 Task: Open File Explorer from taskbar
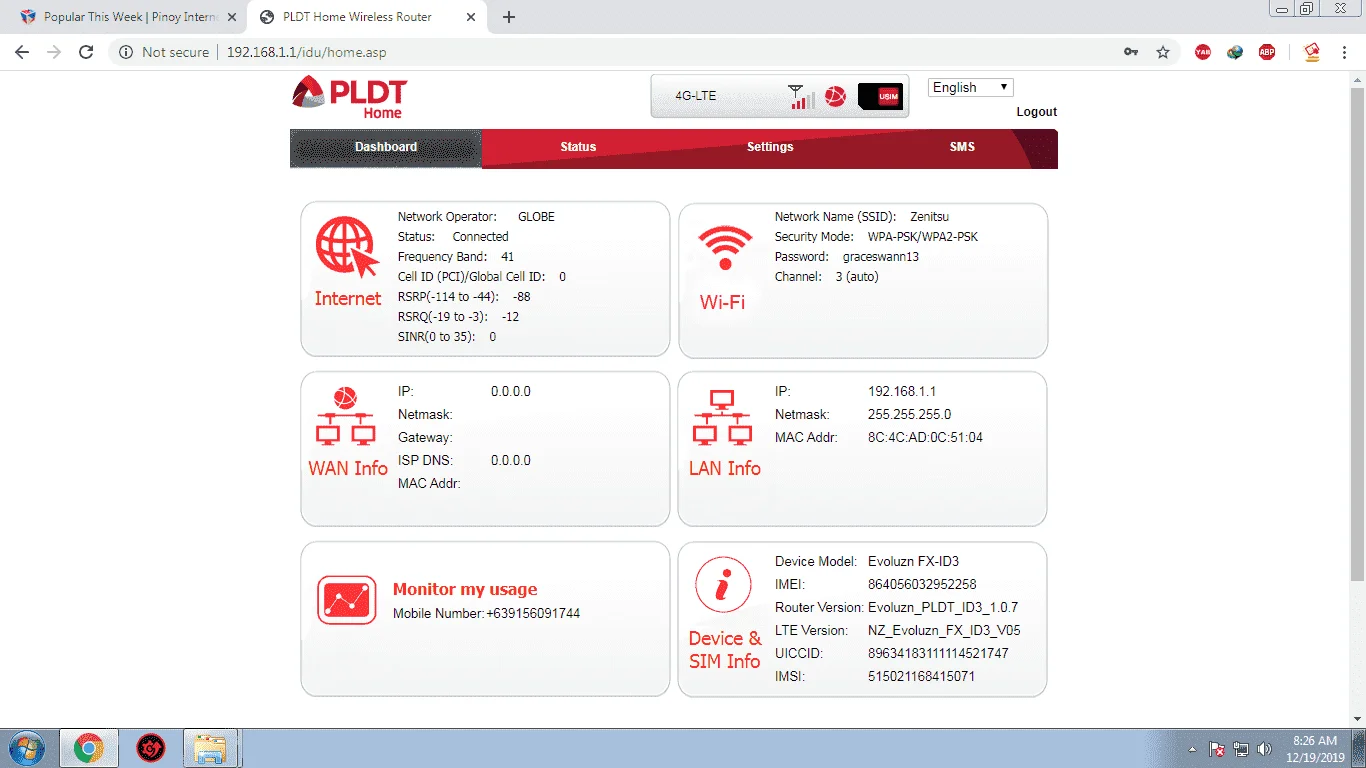pos(210,748)
